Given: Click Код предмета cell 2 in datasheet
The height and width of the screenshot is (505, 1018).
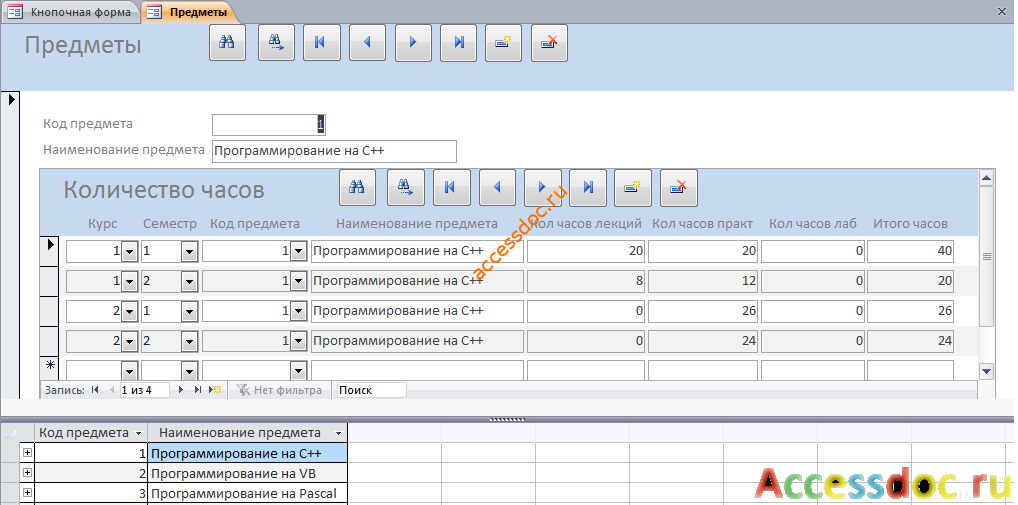Looking at the screenshot, I should (x=91, y=473).
